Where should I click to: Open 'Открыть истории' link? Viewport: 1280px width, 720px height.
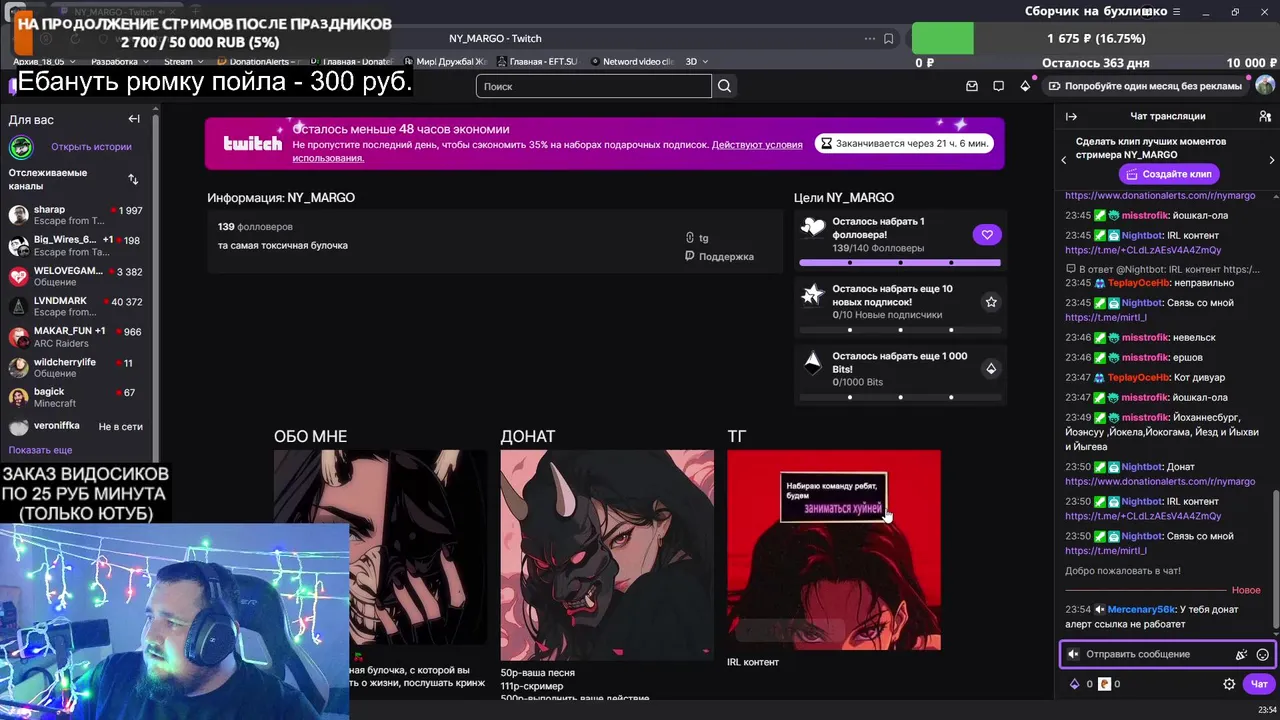click(91, 147)
